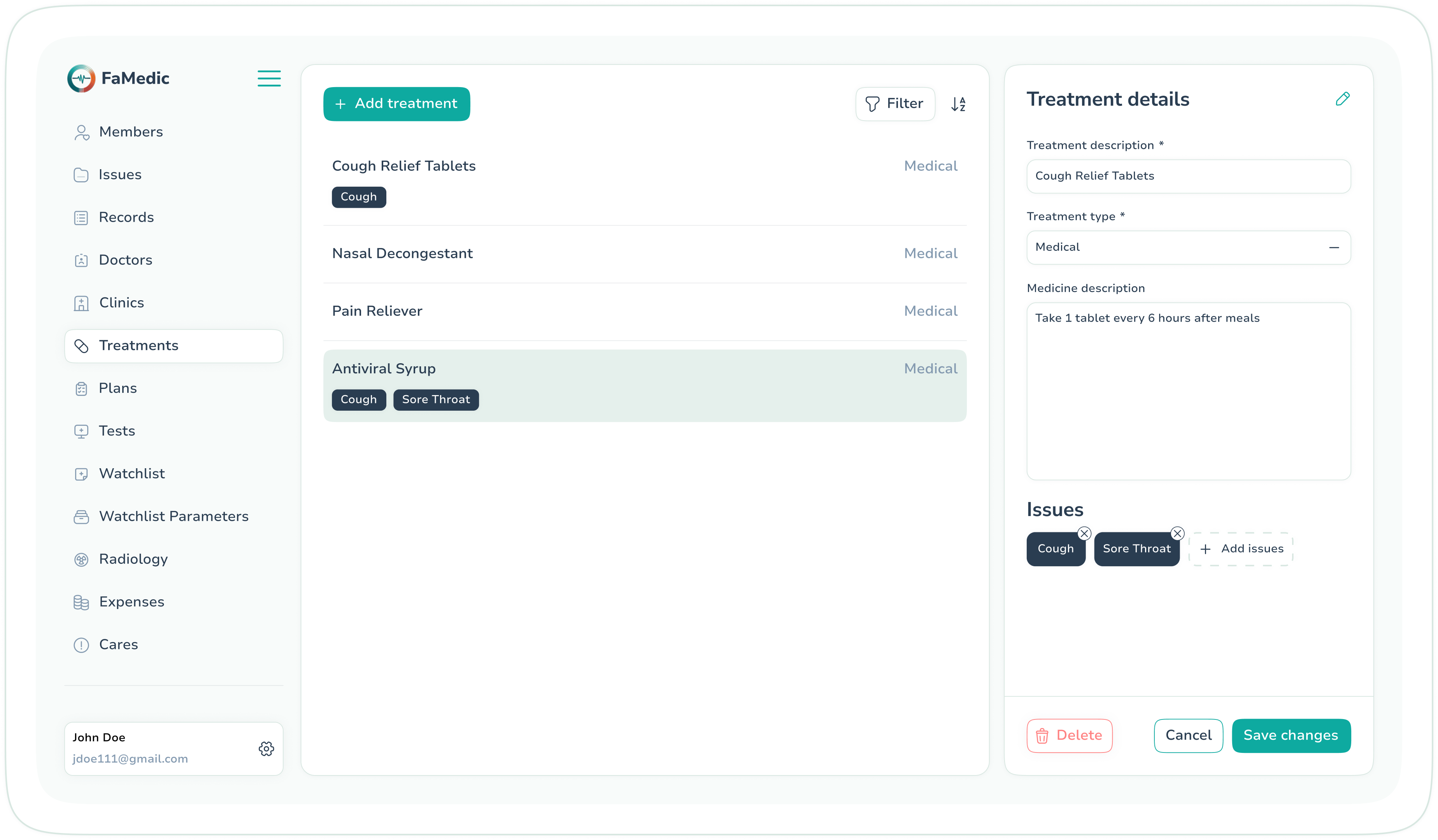
Task: Click the Tests monitor icon
Action: [x=81, y=432]
